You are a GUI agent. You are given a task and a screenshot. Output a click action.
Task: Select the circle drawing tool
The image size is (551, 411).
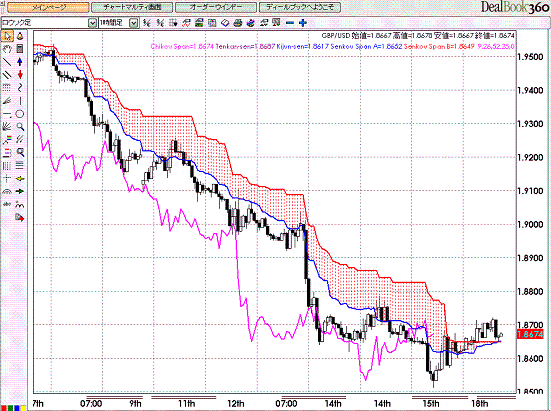click(x=20, y=114)
